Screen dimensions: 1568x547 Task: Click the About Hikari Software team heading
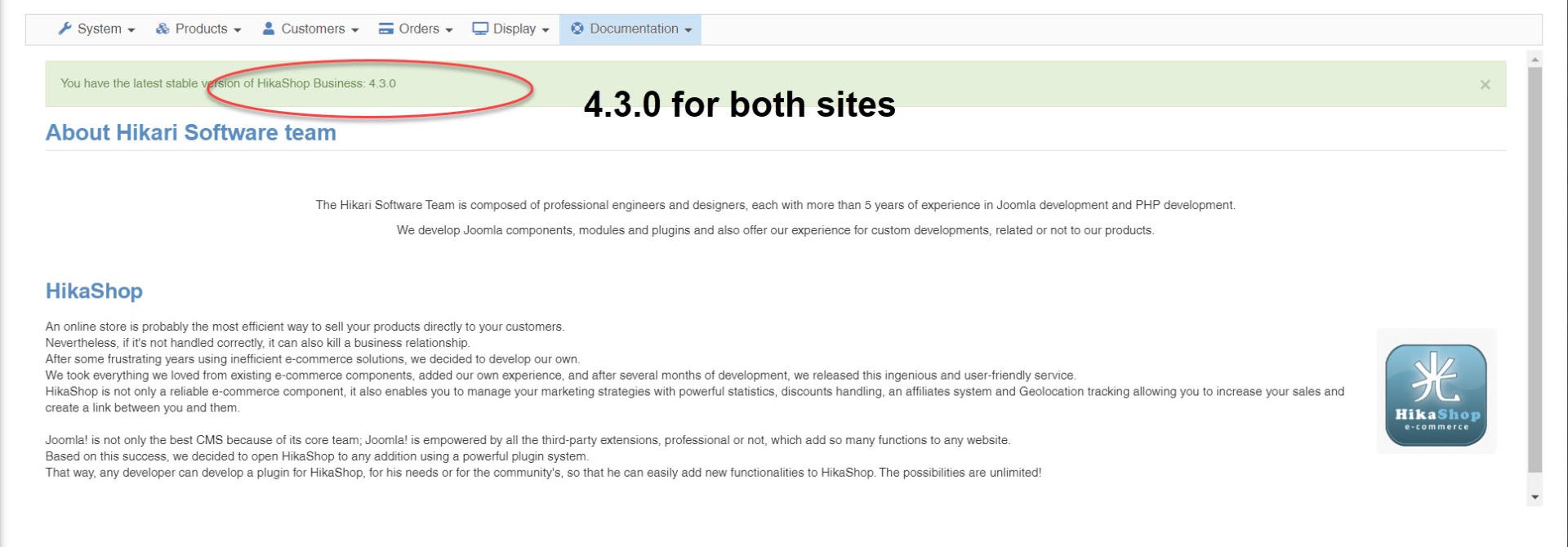click(x=190, y=132)
